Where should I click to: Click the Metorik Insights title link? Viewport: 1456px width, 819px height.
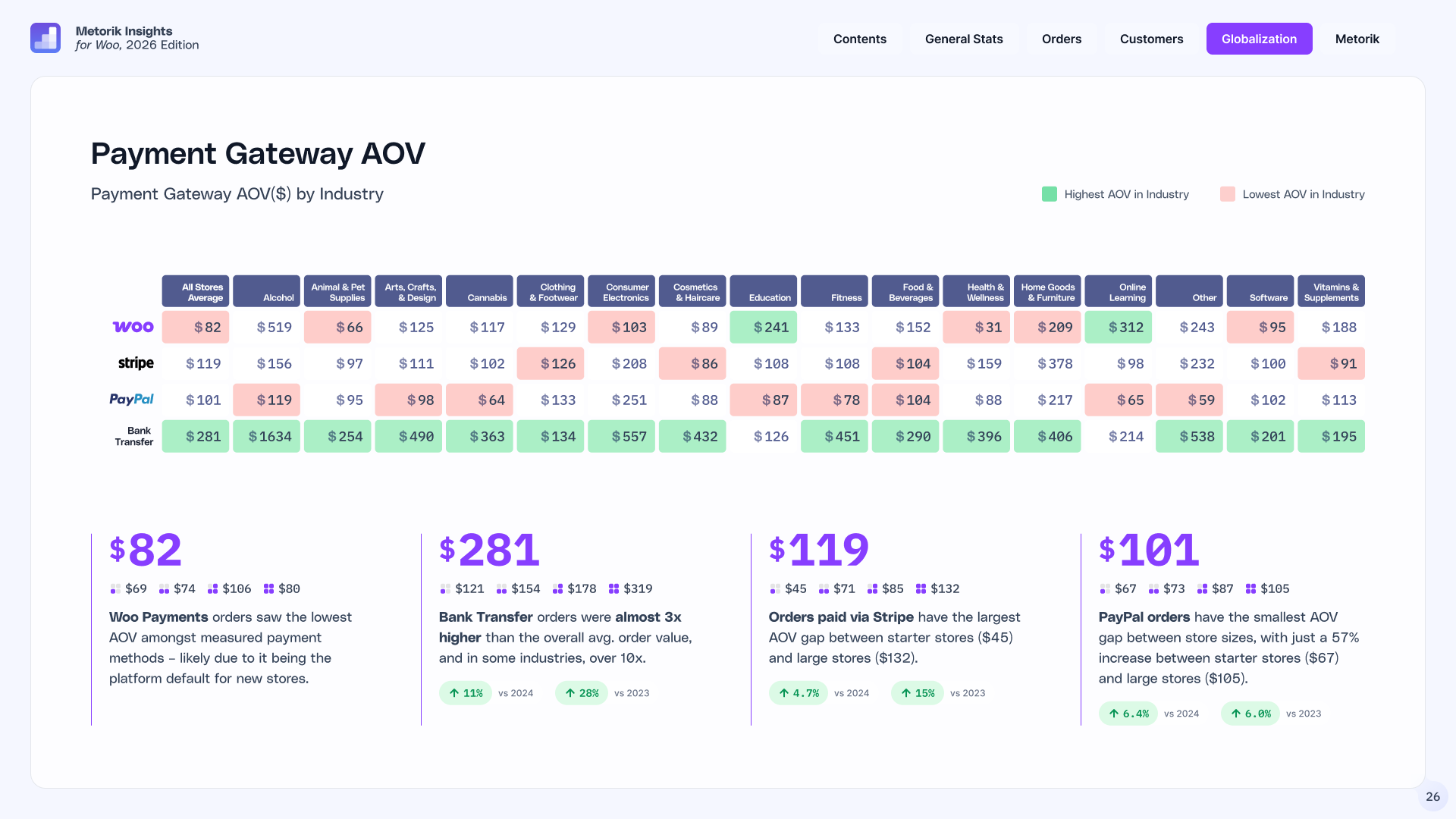(124, 31)
